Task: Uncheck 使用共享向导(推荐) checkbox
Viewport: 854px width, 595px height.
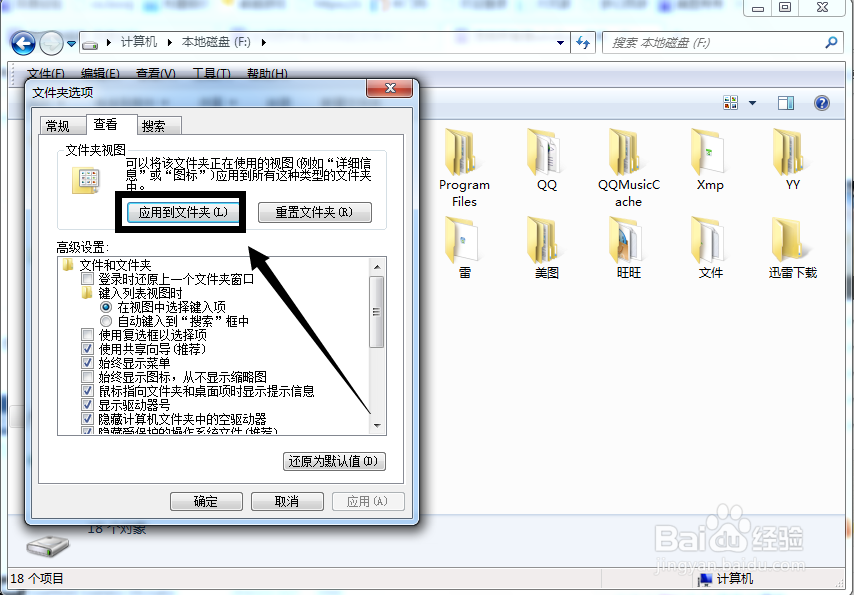Action: (x=87, y=349)
